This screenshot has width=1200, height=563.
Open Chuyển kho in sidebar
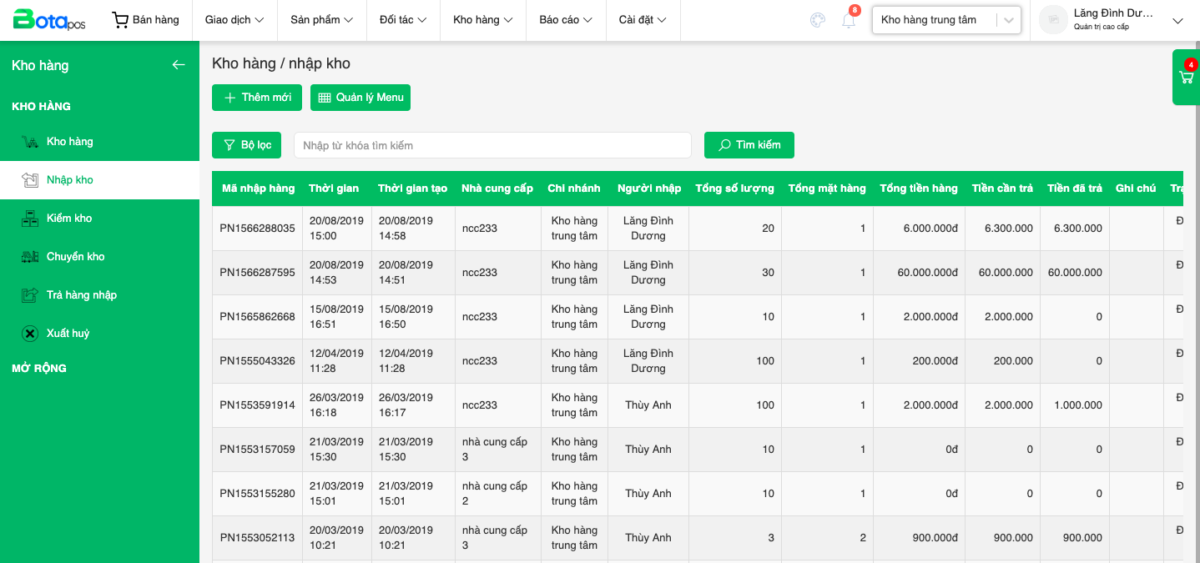click(x=75, y=257)
